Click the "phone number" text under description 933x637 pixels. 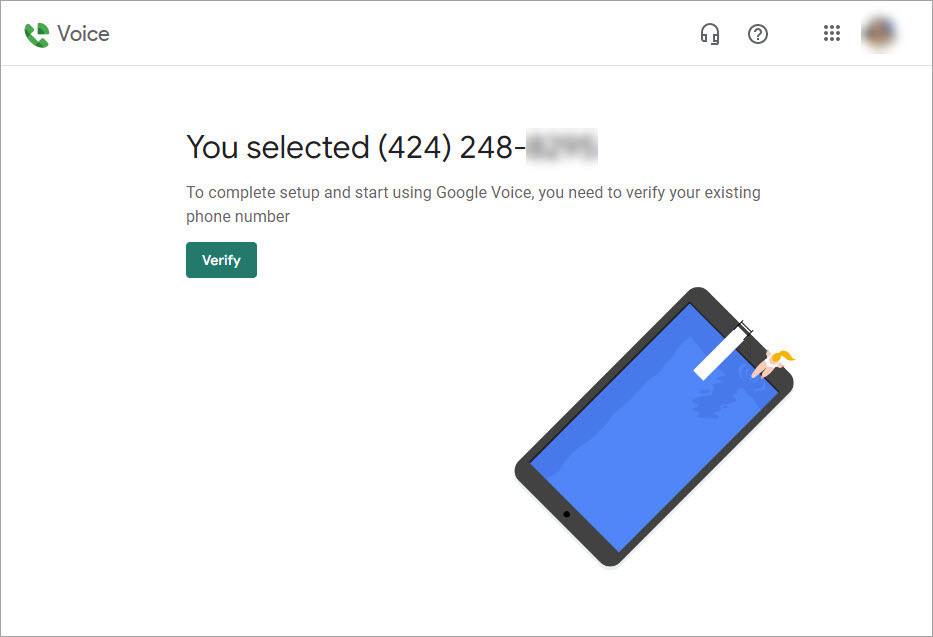238,216
